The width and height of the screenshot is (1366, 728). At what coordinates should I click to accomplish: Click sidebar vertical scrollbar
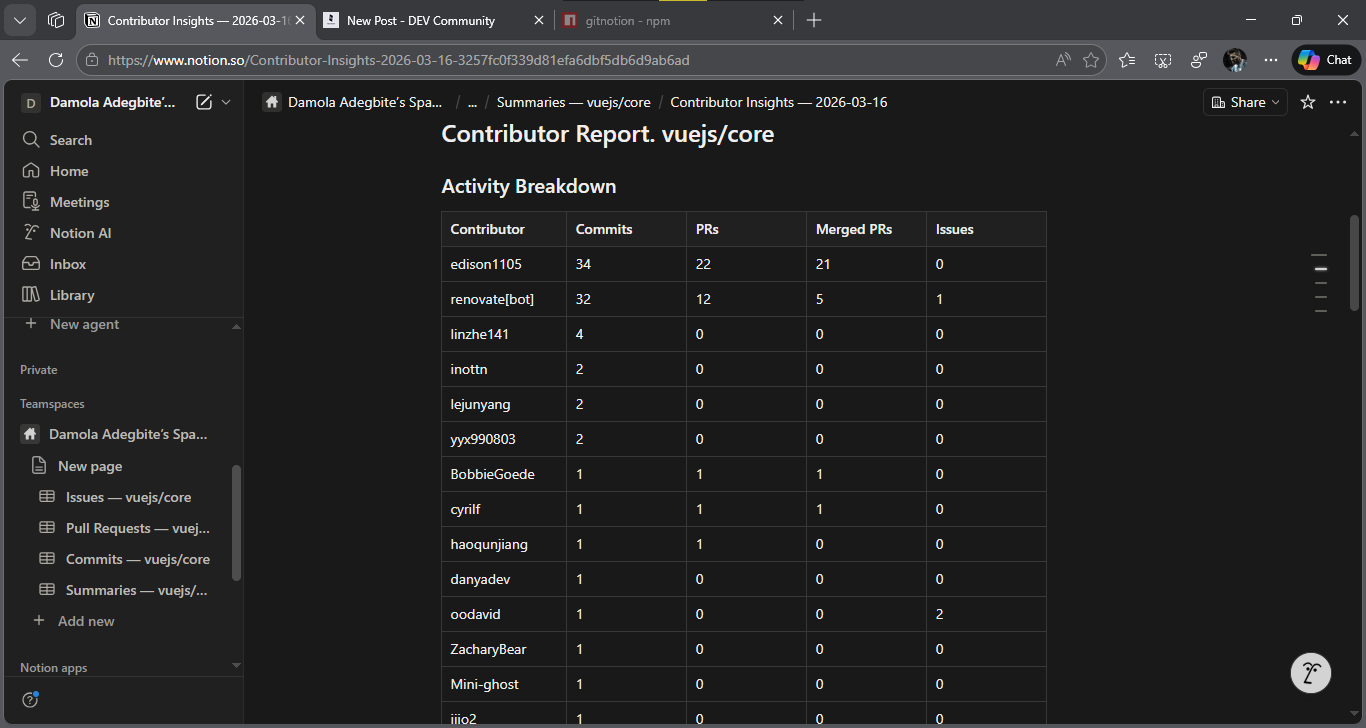236,523
